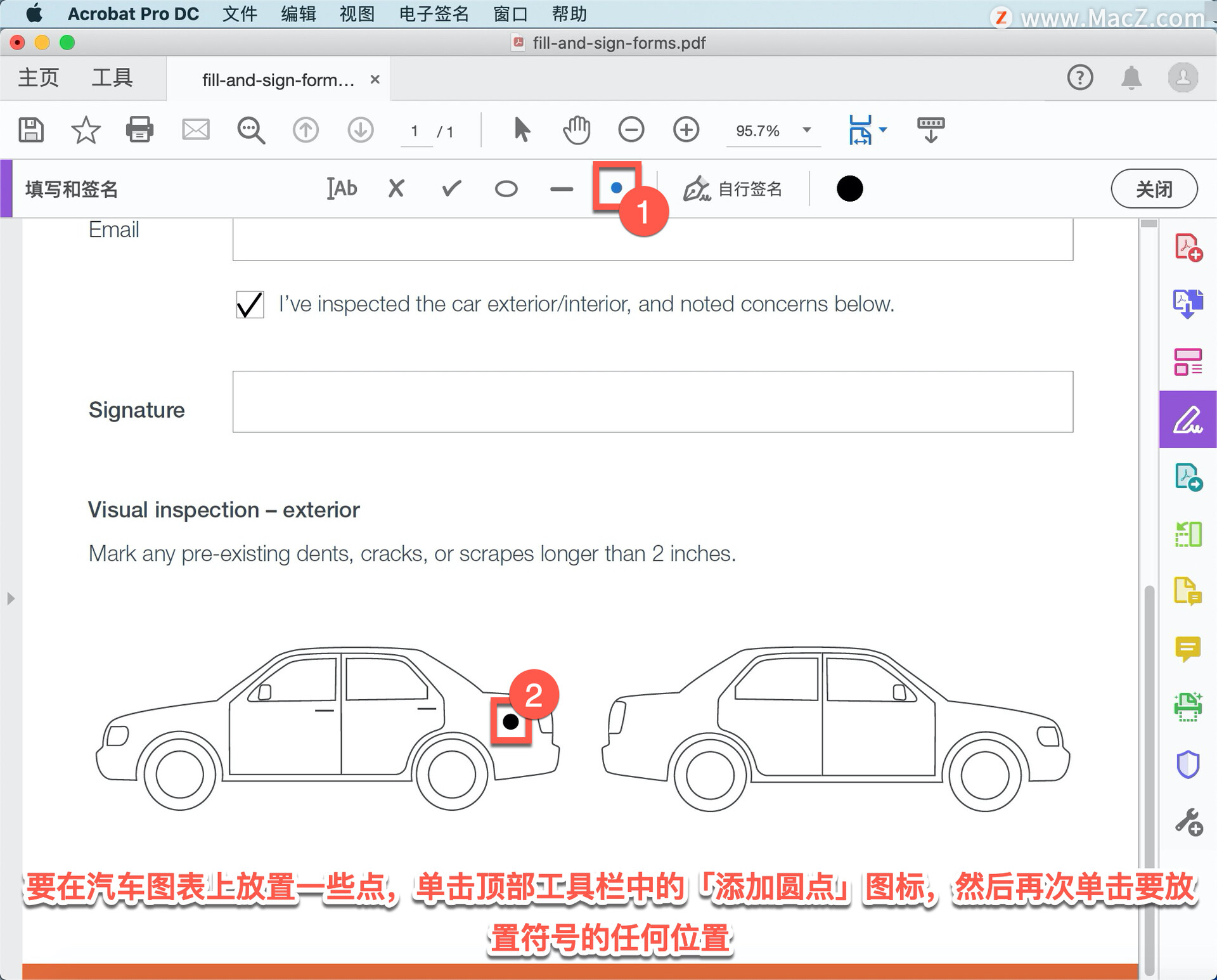Open the Export PDF tool in the sidebar
Image resolution: width=1217 pixels, height=980 pixels.
click(1188, 304)
